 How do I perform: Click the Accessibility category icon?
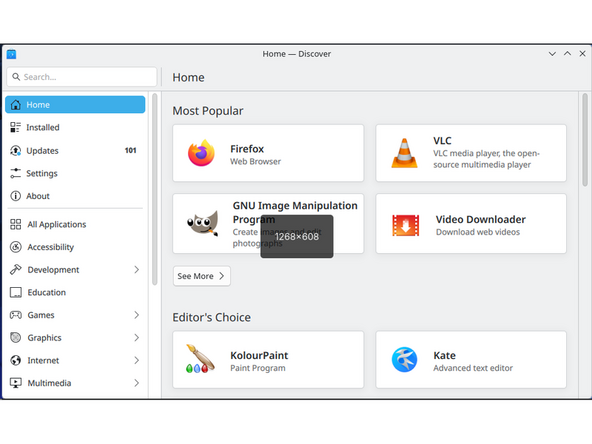pyautogui.click(x=15, y=247)
